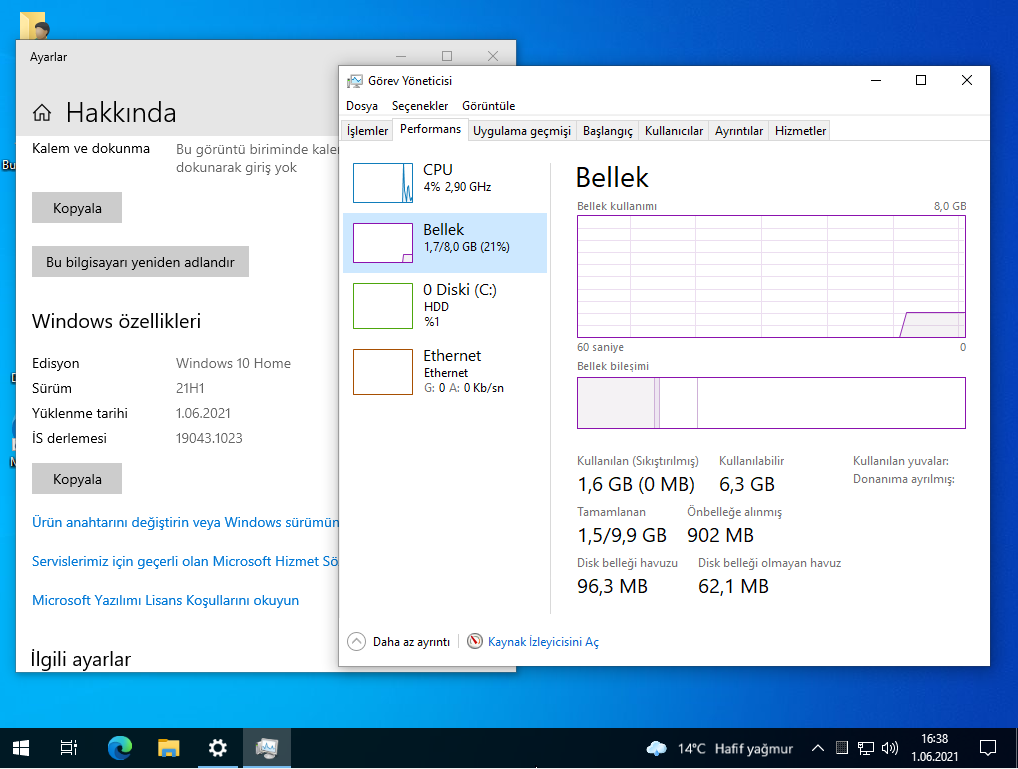
Task: Click the Resource Monitor icon
Action: [x=475, y=642]
